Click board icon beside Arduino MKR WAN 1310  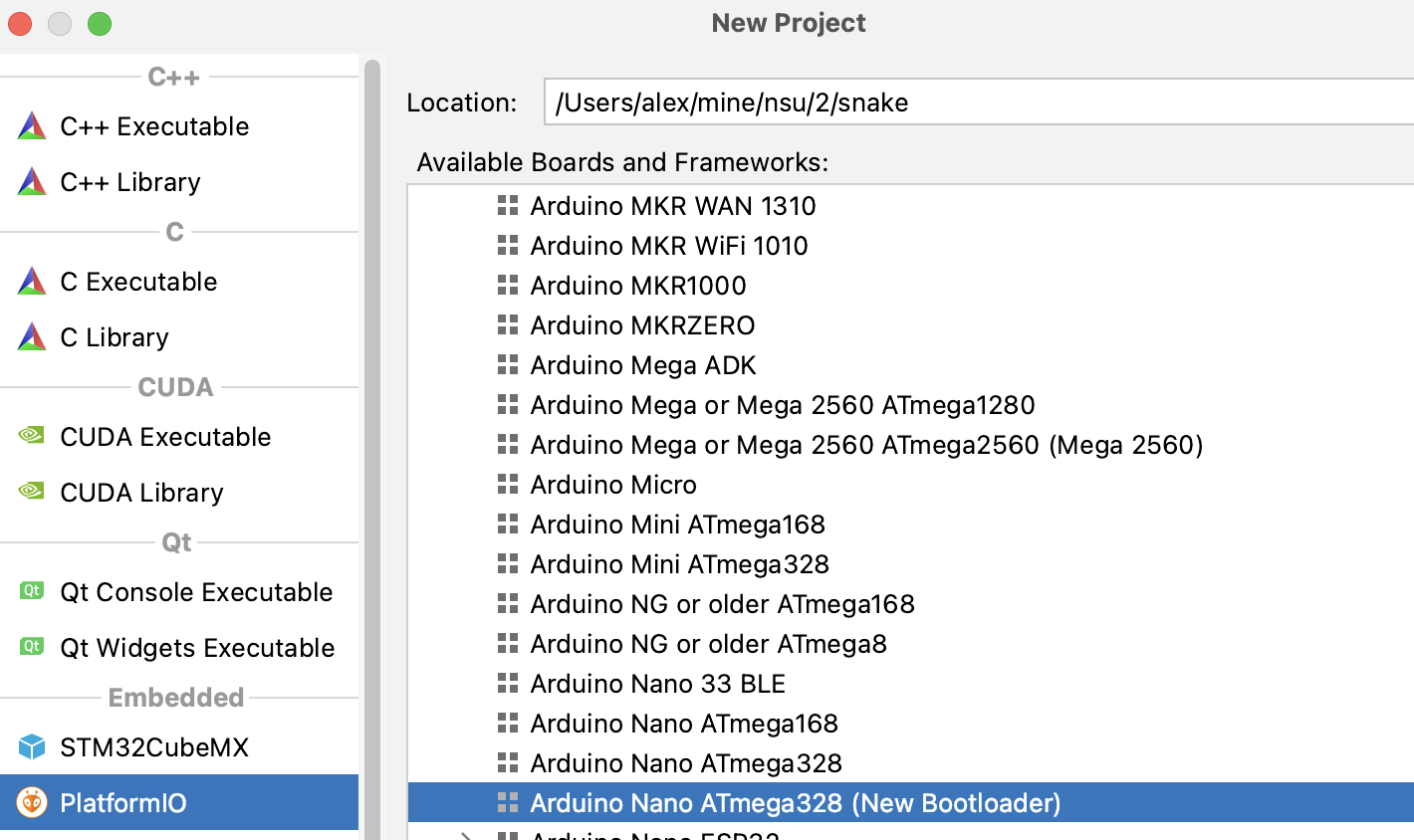pyautogui.click(x=508, y=206)
